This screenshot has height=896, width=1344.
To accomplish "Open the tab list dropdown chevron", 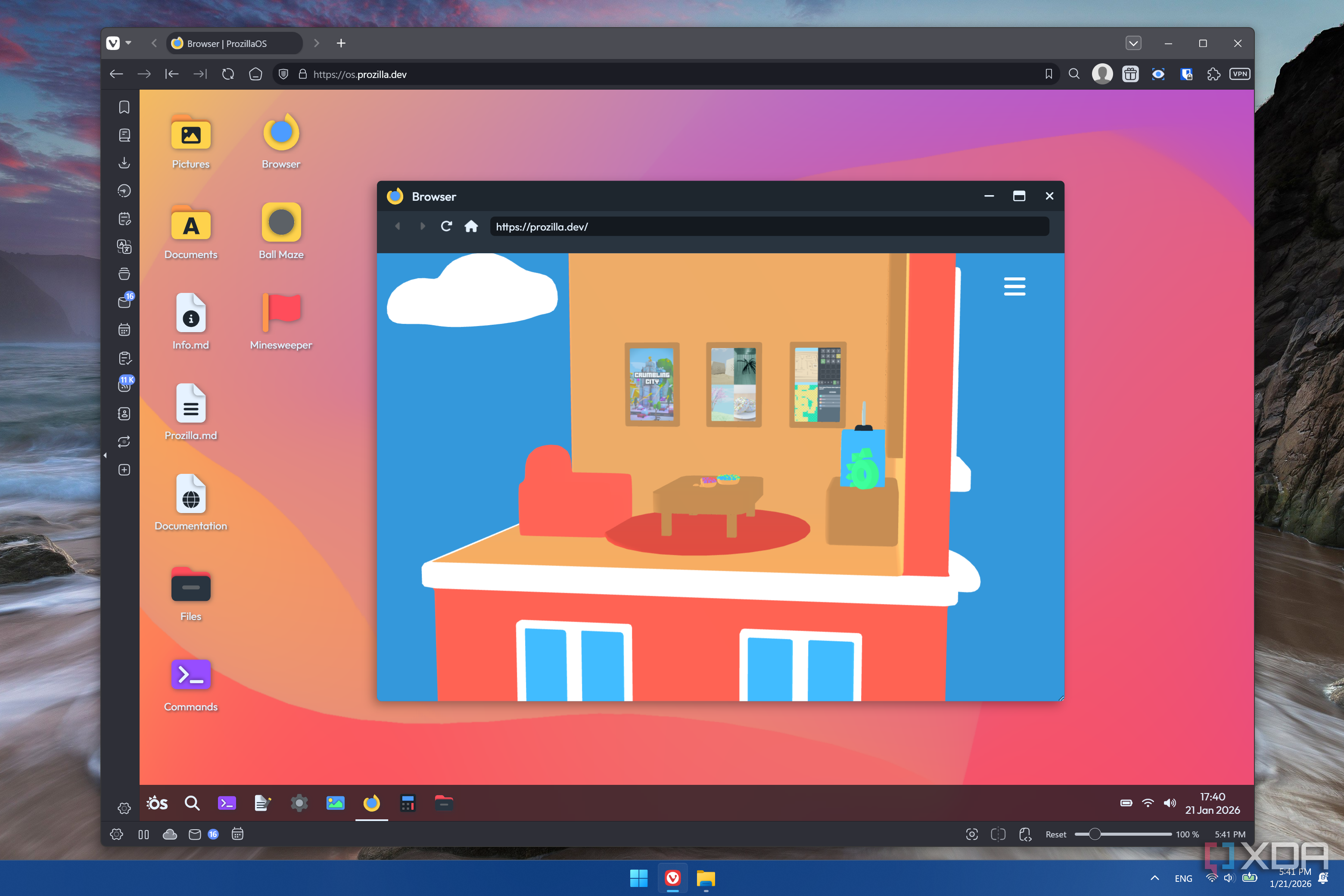I will [1133, 44].
